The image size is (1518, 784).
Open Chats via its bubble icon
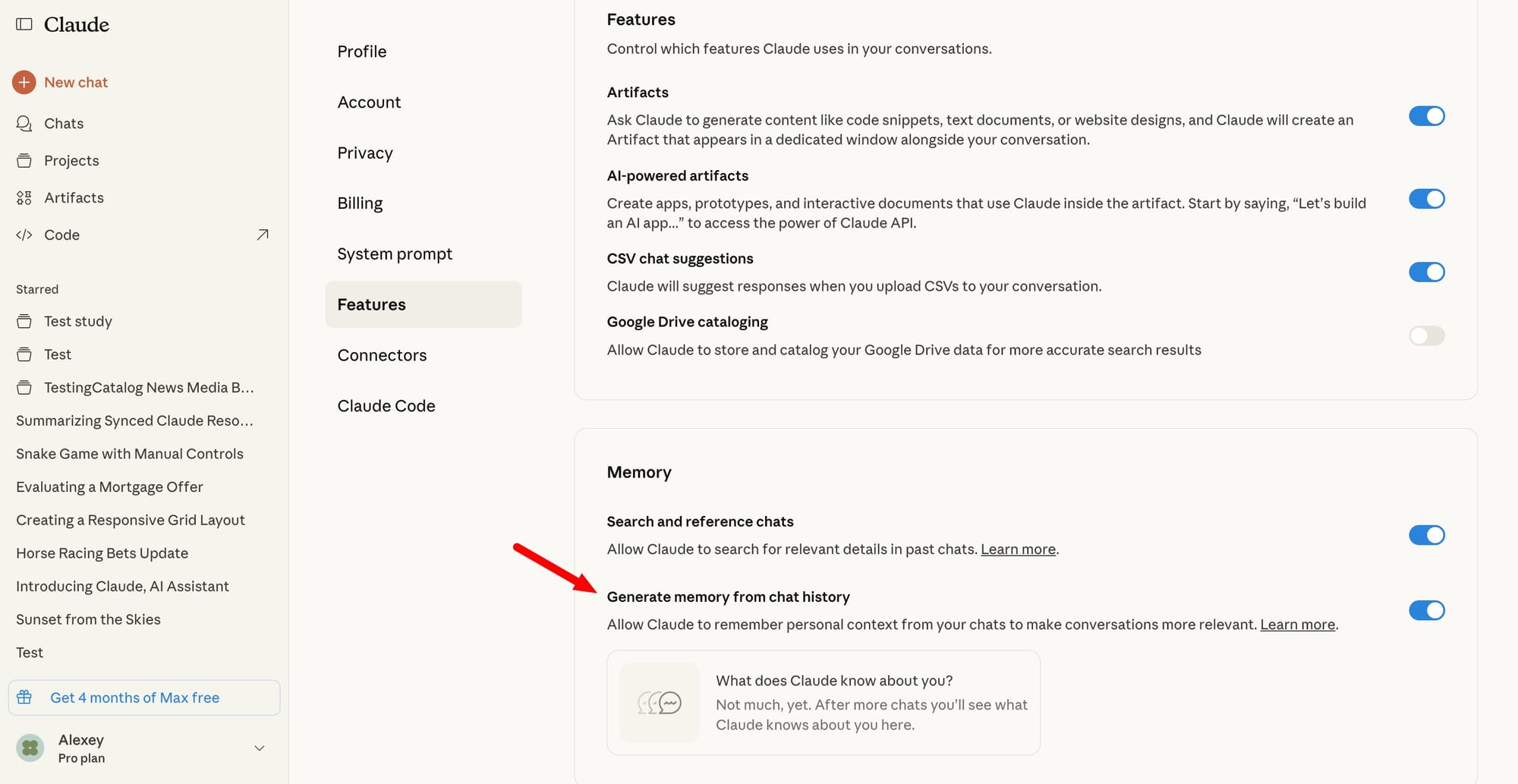tap(24, 124)
